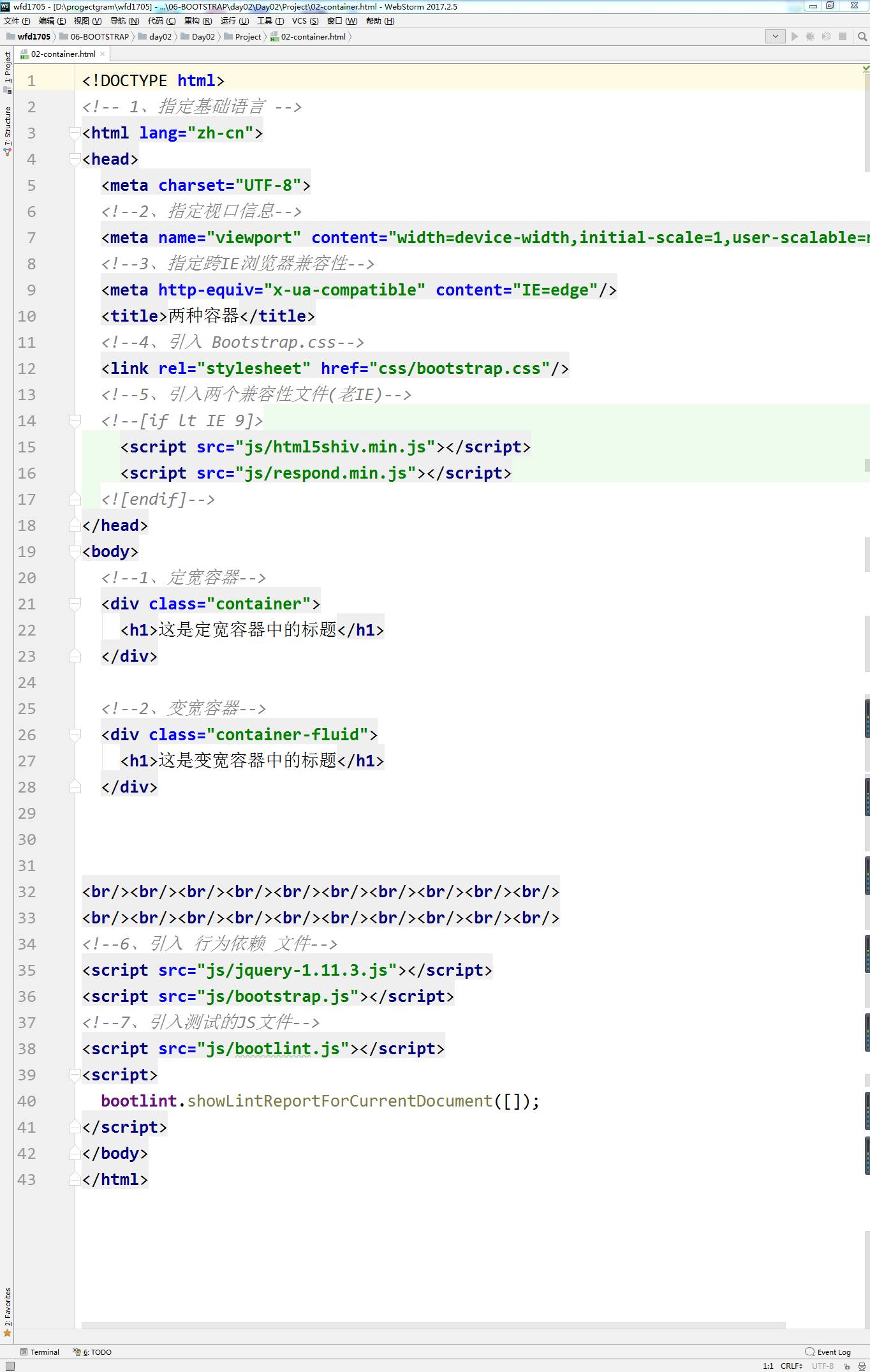The width and height of the screenshot is (870, 1372).
Task: Run with coverage icon in toolbar
Action: coord(826,36)
